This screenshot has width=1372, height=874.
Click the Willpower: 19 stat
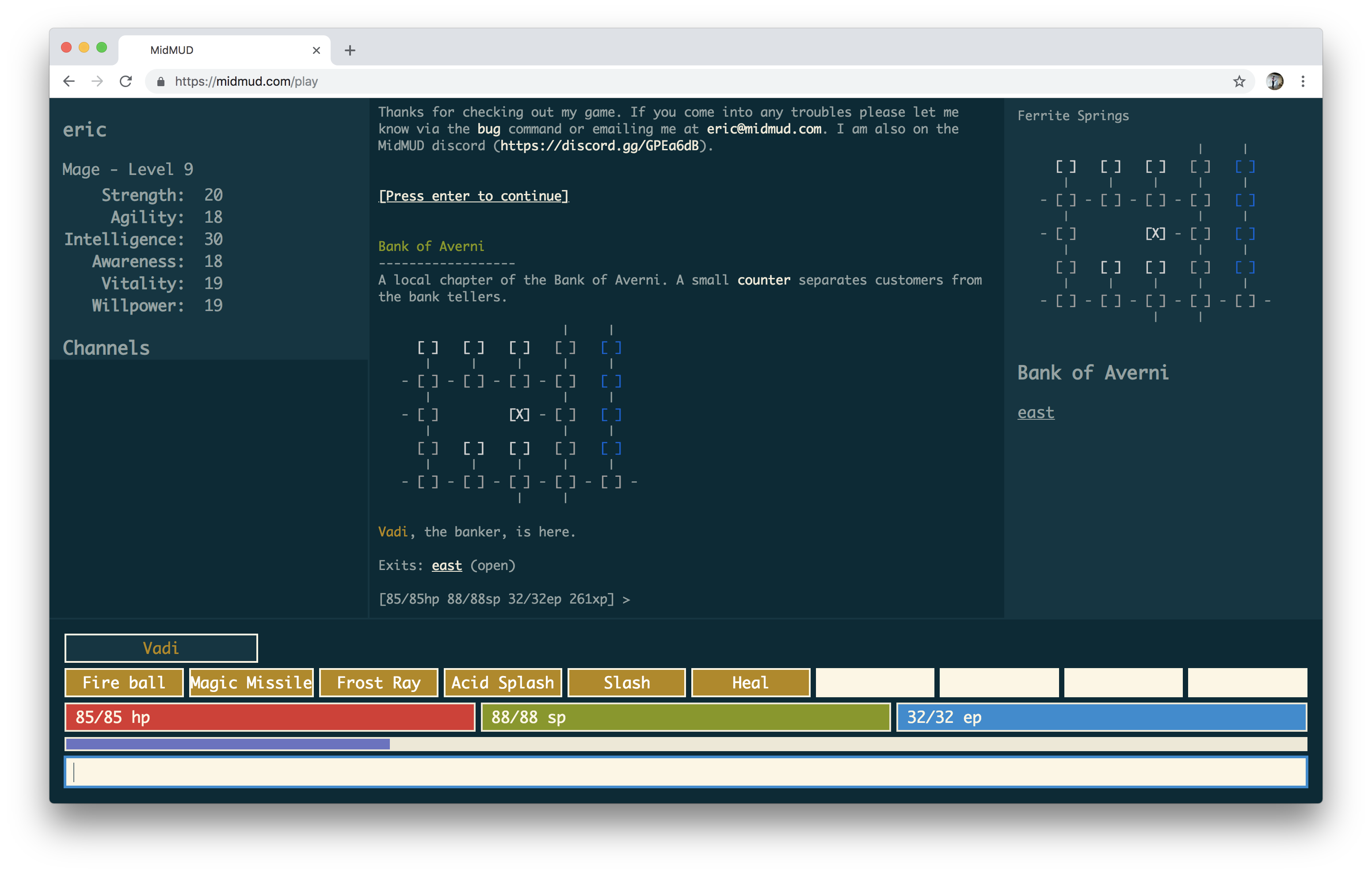[157, 305]
